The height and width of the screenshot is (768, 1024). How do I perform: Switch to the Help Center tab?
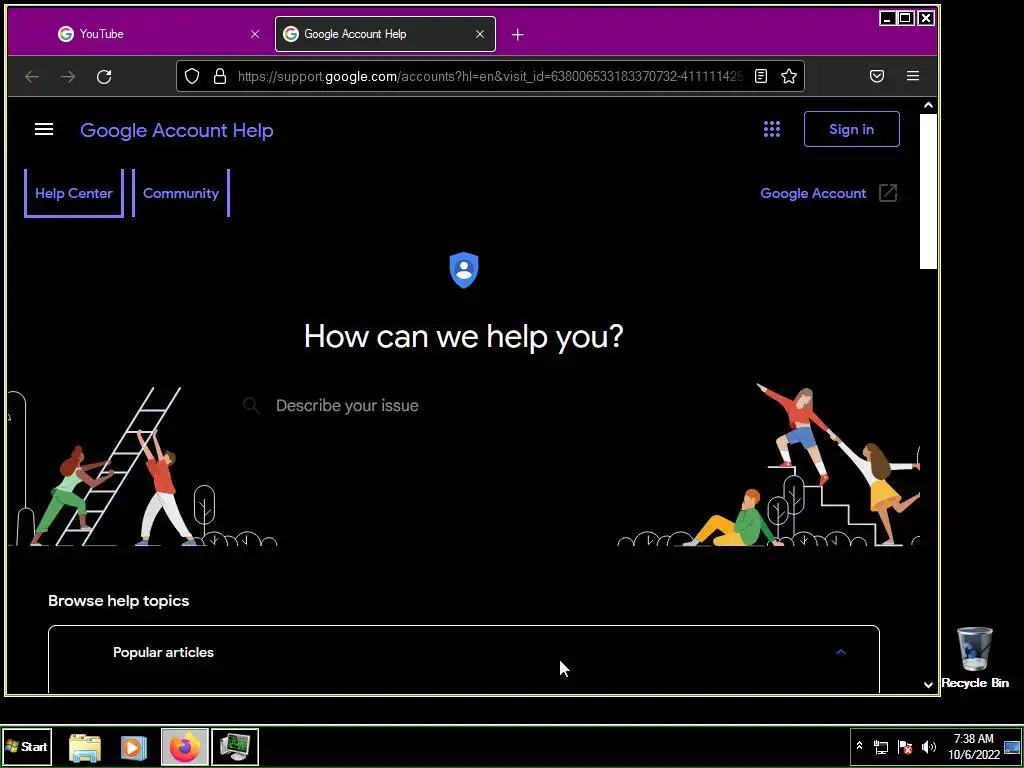tap(74, 193)
